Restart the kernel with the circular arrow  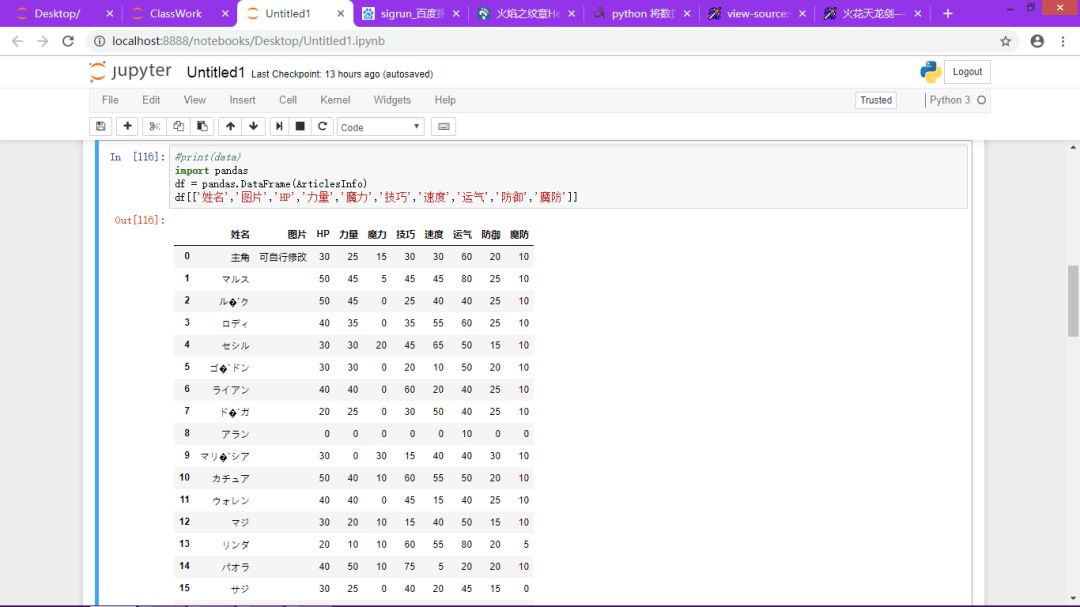coord(322,127)
